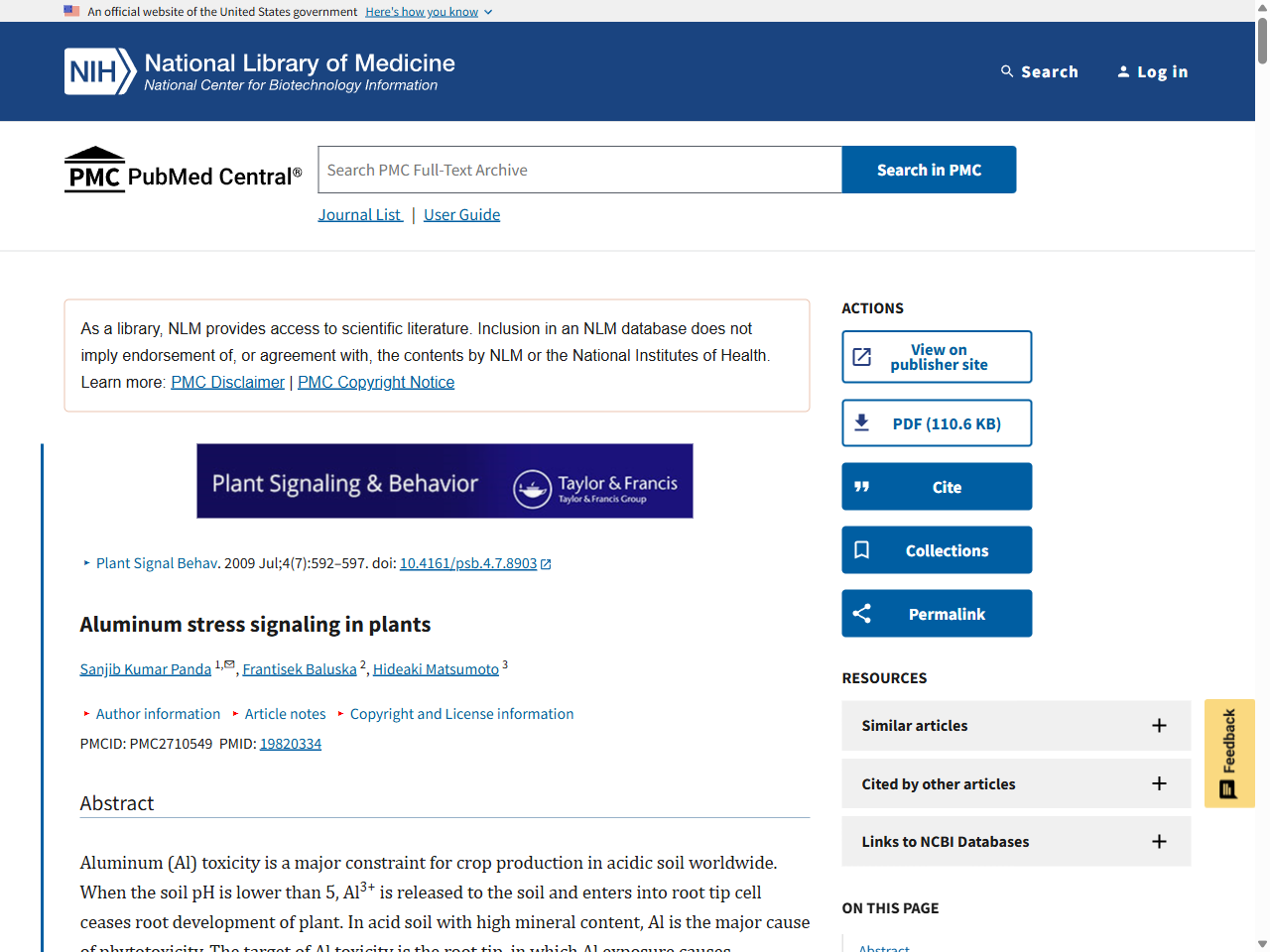Click the PDF download arrow icon
The image size is (1270, 952).
pyautogui.click(x=862, y=423)
